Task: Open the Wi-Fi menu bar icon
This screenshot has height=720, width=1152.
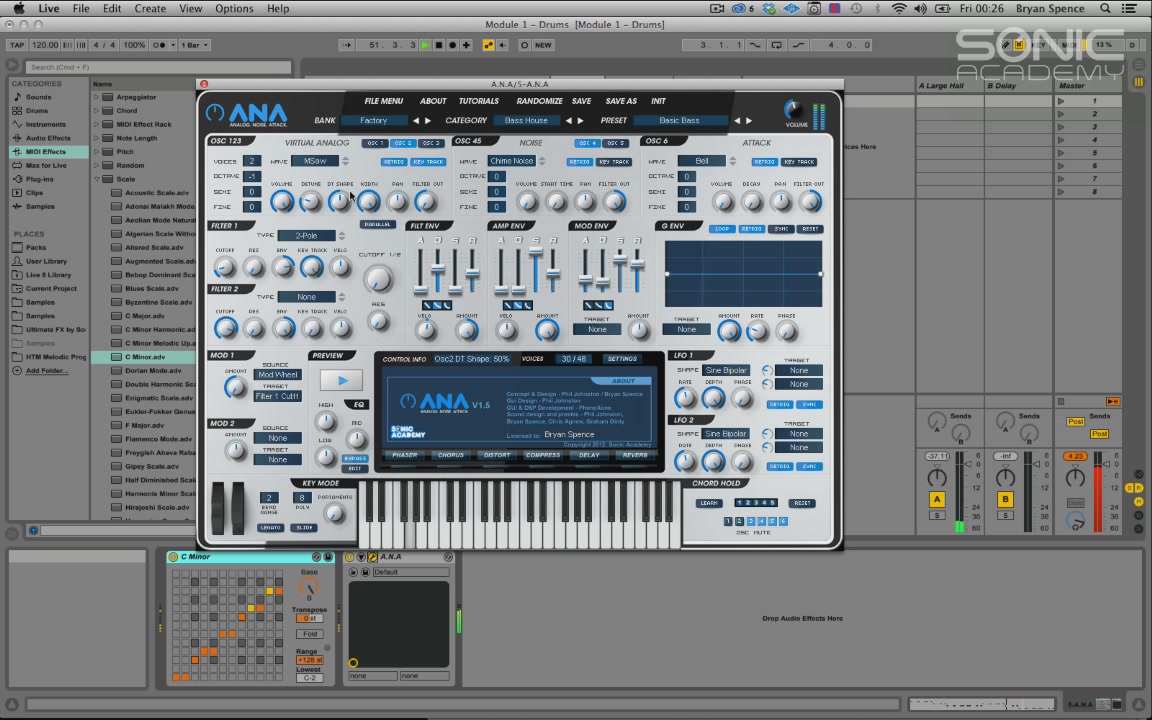Action: tap(899, 9)
